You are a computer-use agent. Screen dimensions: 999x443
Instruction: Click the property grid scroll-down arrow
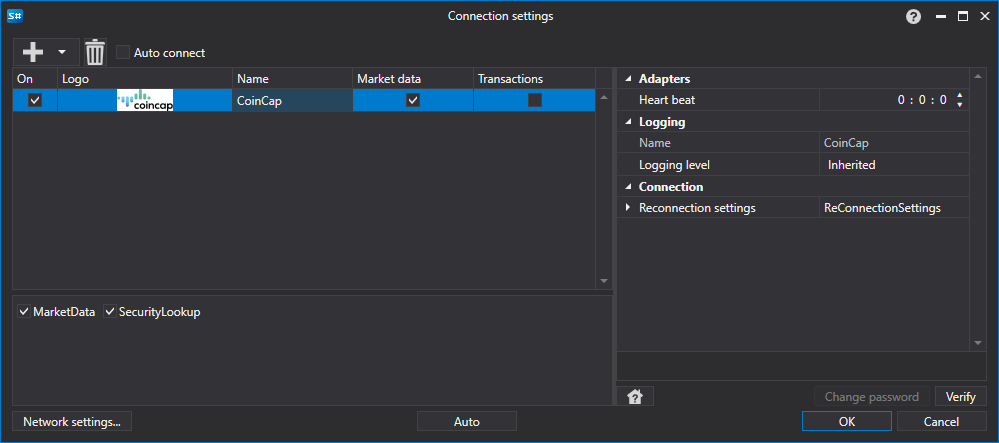[979, 343]
